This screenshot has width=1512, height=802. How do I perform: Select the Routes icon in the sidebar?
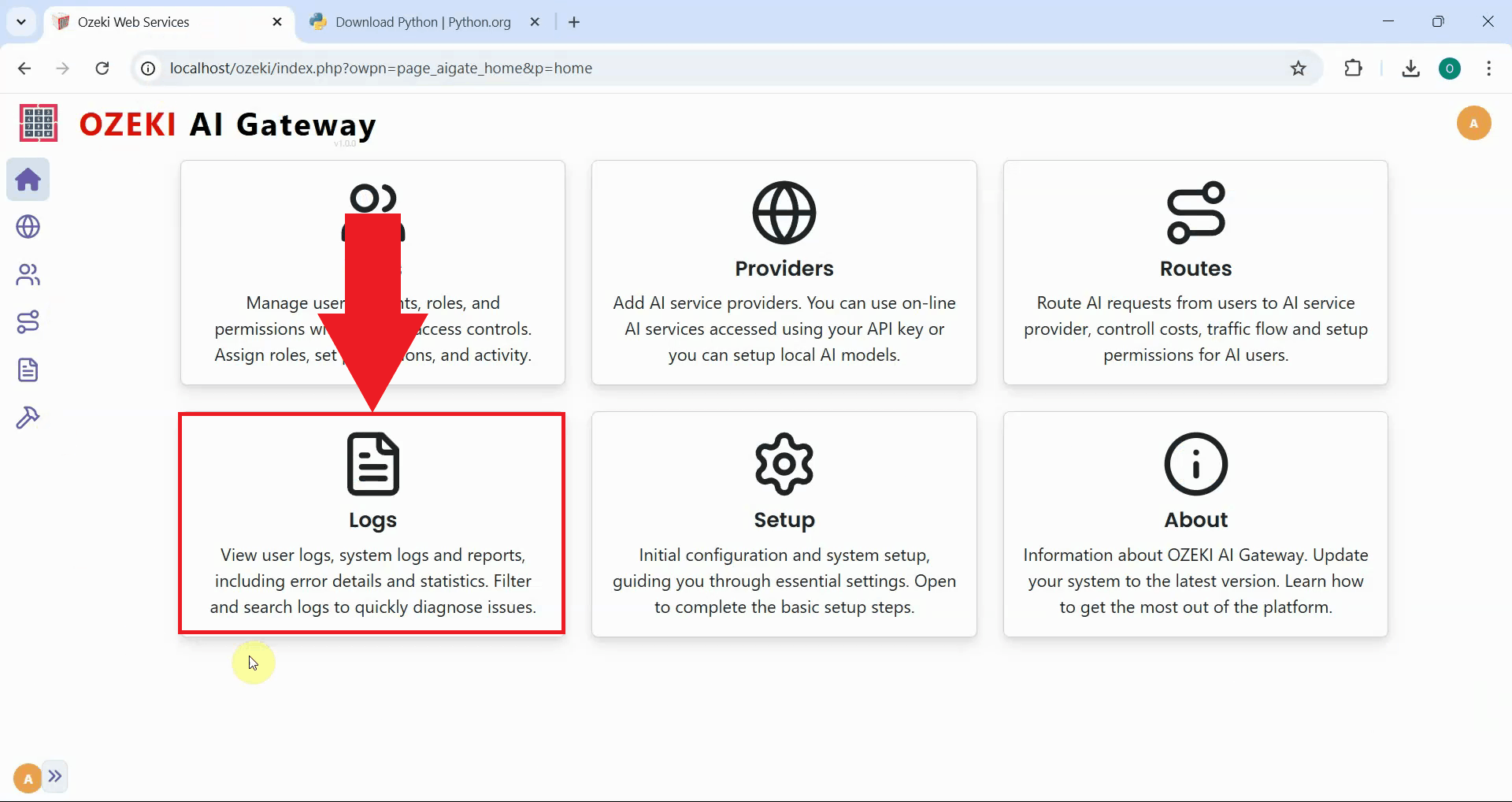click(x=28, y=321)
